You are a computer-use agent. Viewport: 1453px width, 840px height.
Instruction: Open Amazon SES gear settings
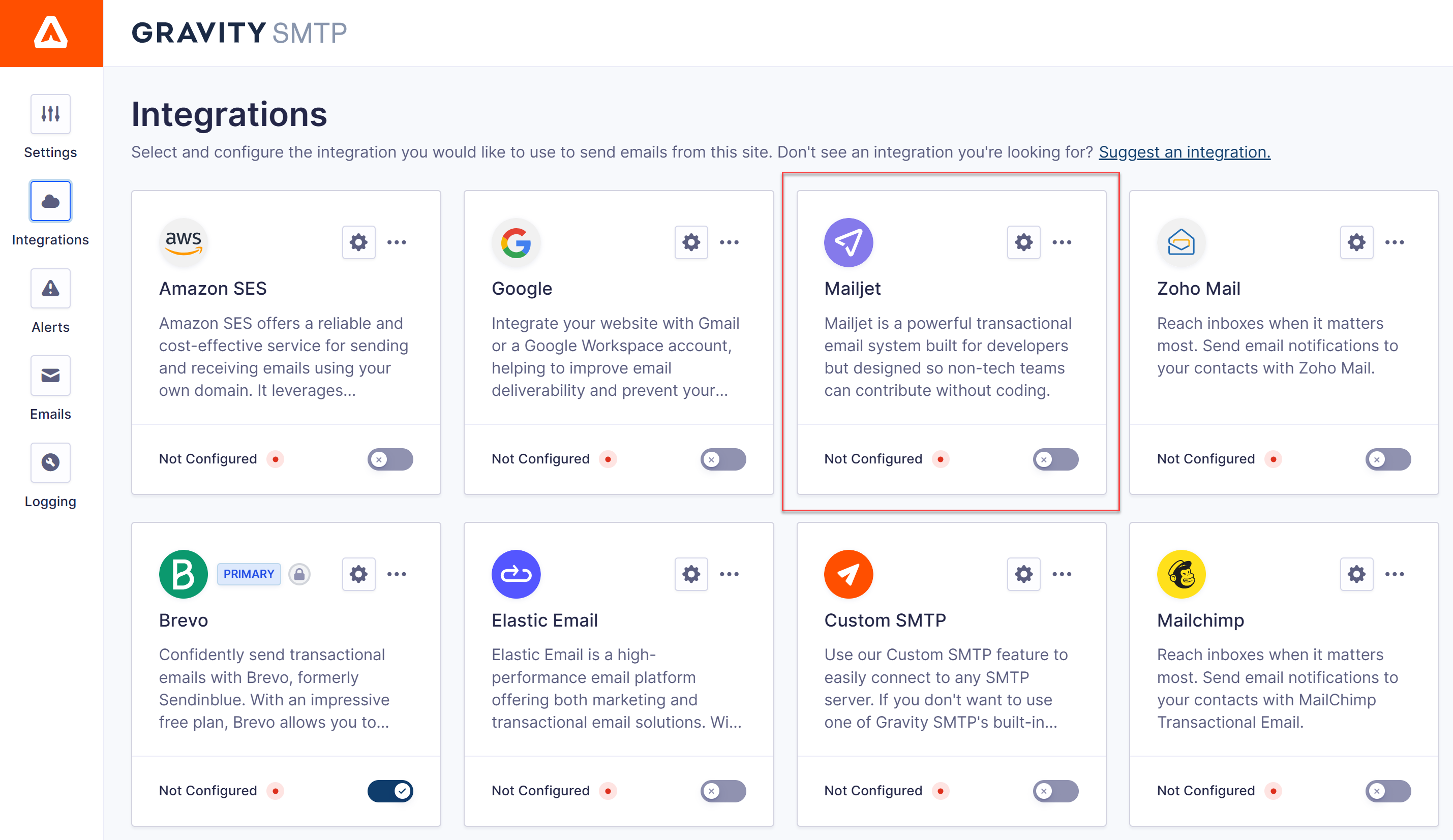coord(358,242)
